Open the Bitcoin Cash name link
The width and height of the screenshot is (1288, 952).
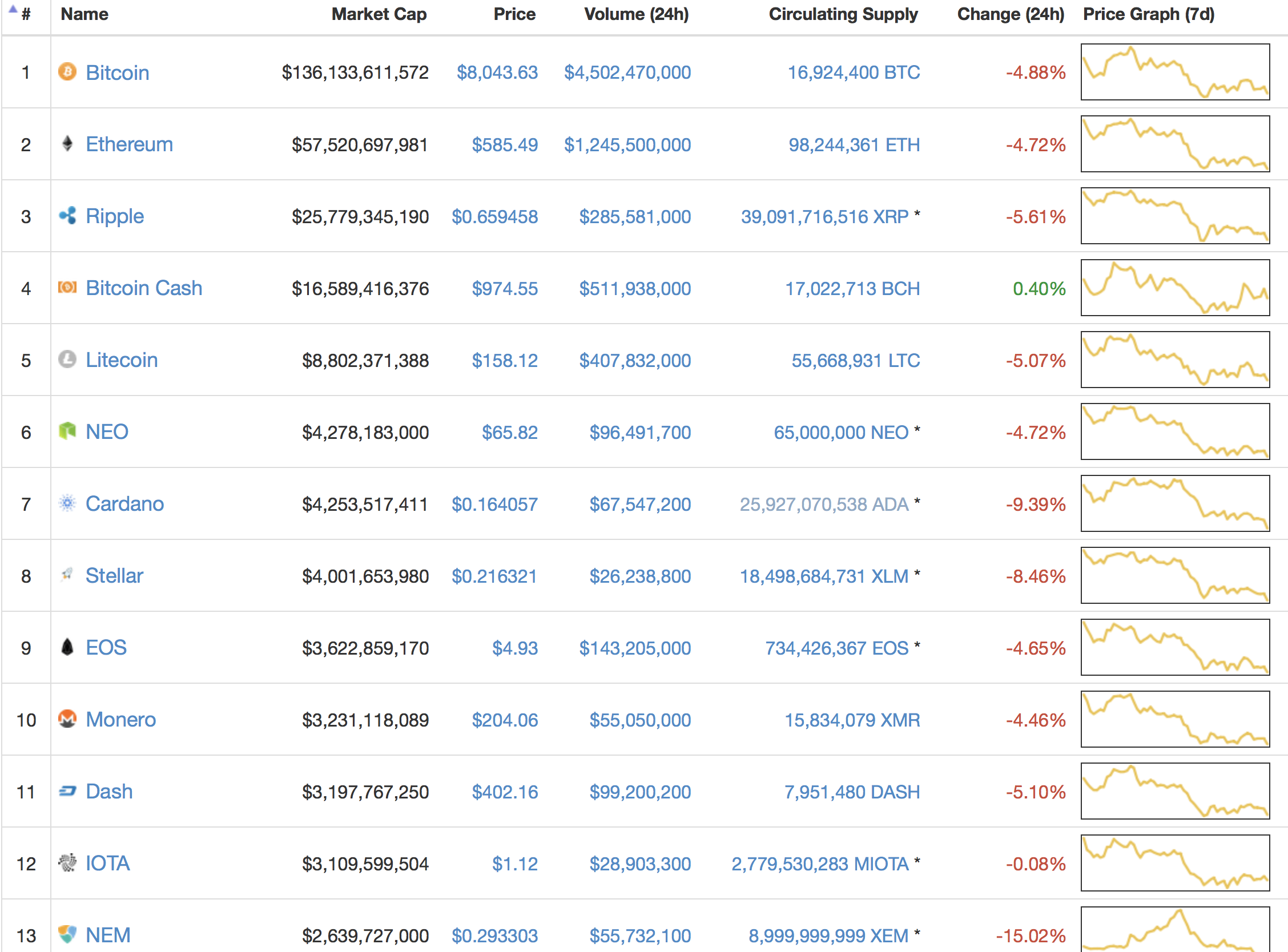click(144, 288)
